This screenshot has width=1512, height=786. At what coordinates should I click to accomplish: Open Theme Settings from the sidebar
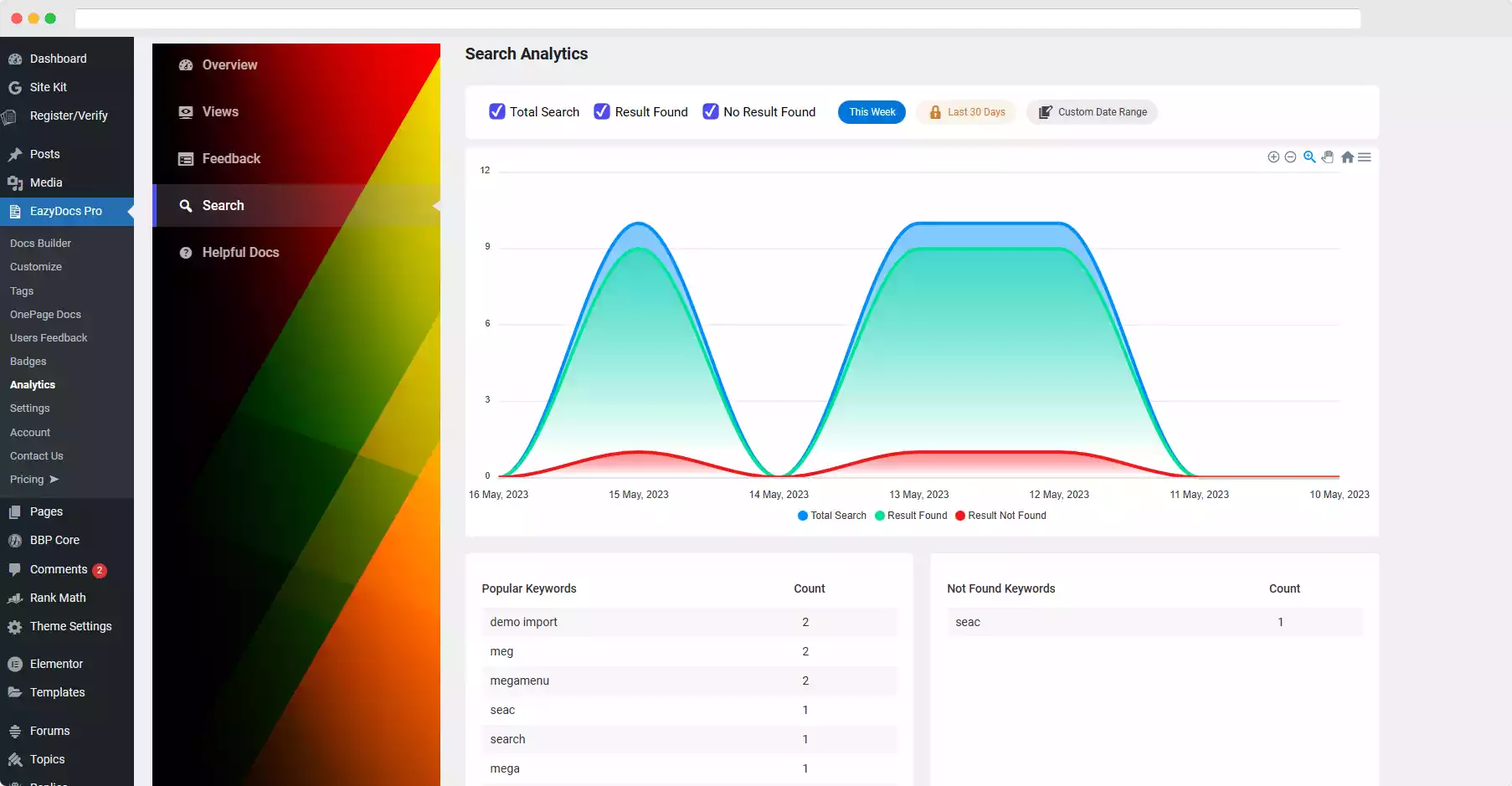70,626
